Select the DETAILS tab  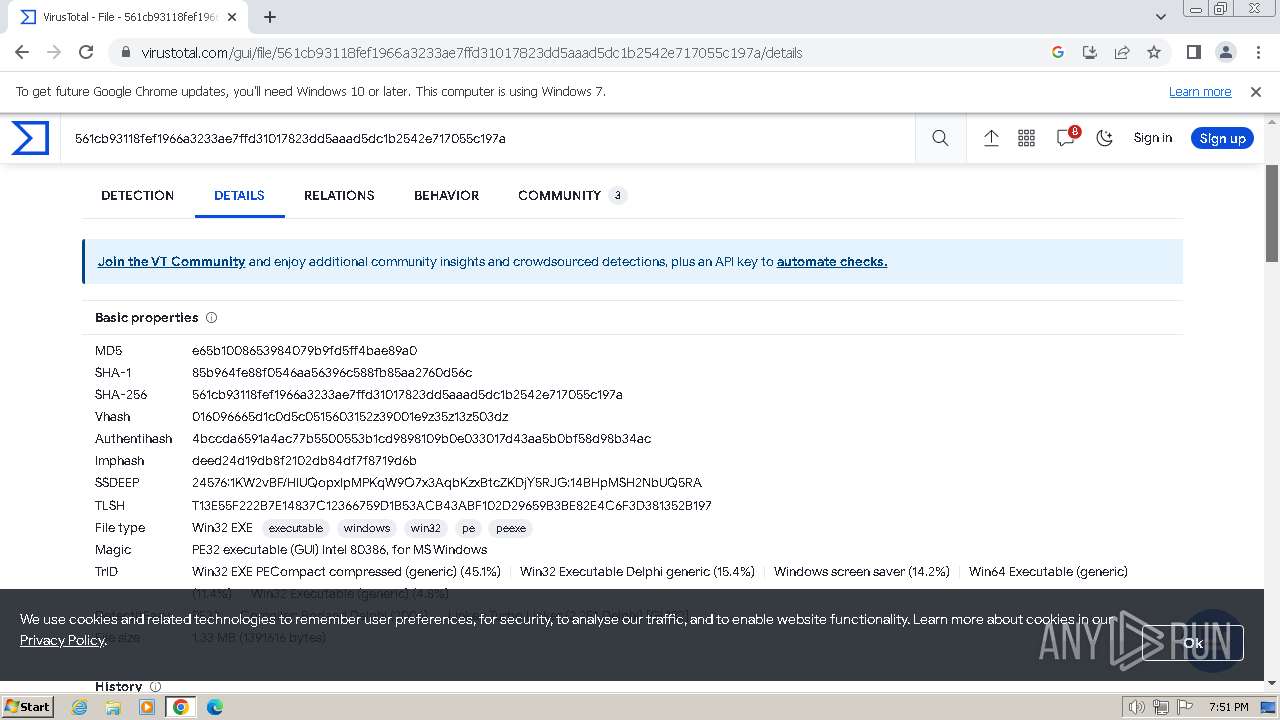pyautogui.click(x=239, y=195)
